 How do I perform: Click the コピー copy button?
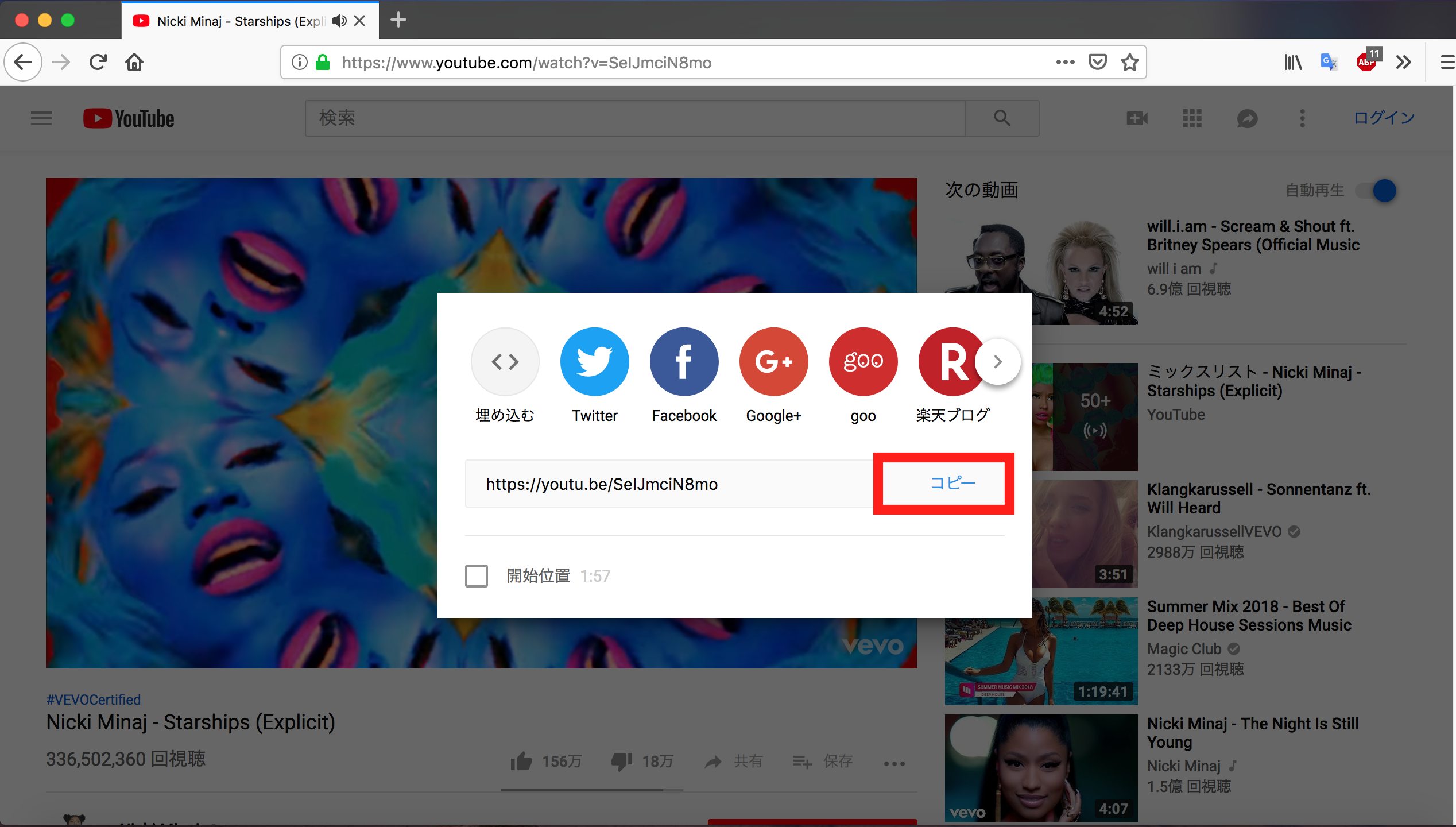click(952, 483)
